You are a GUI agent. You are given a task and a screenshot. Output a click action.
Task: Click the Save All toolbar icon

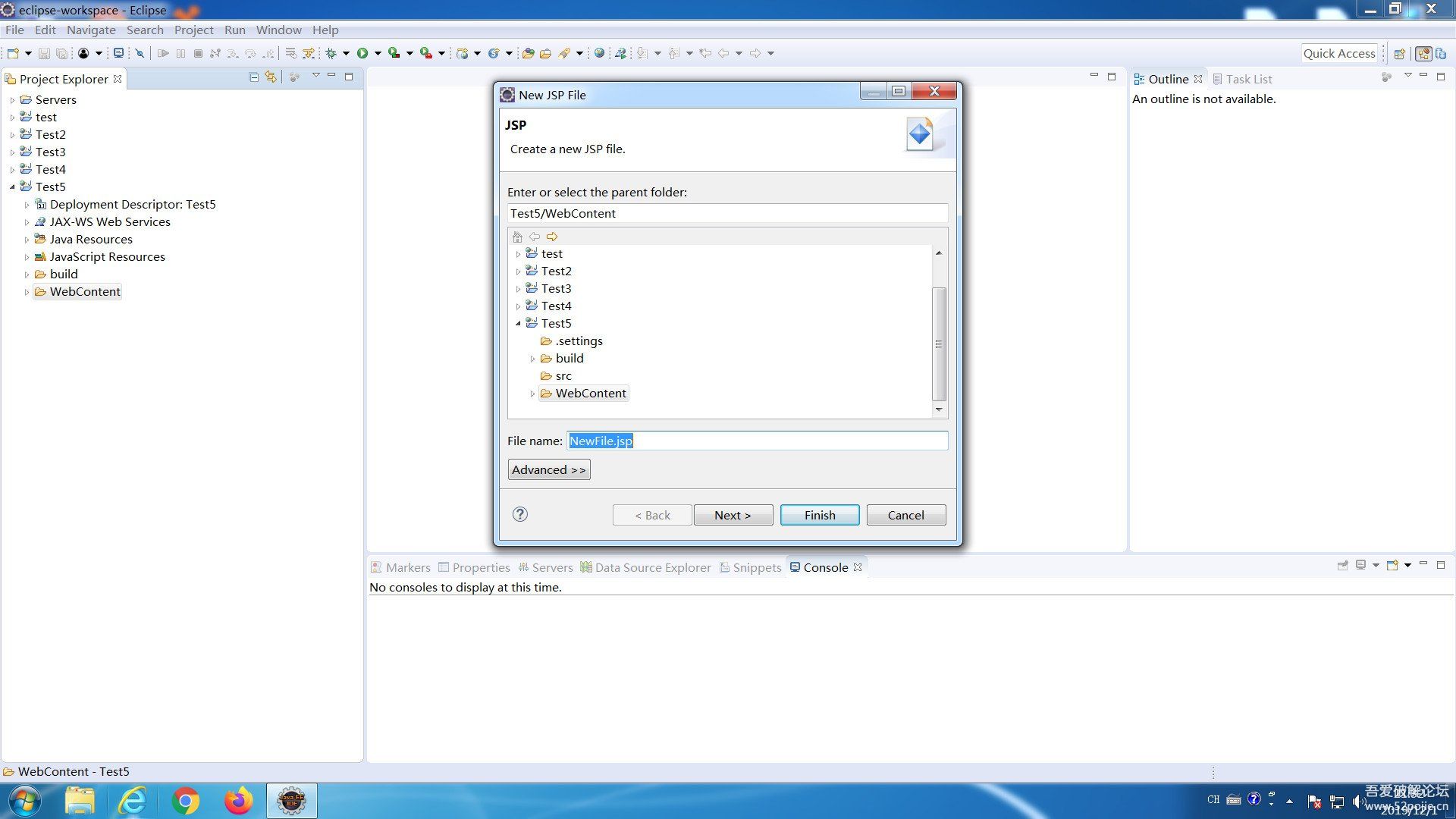point(62,53)
